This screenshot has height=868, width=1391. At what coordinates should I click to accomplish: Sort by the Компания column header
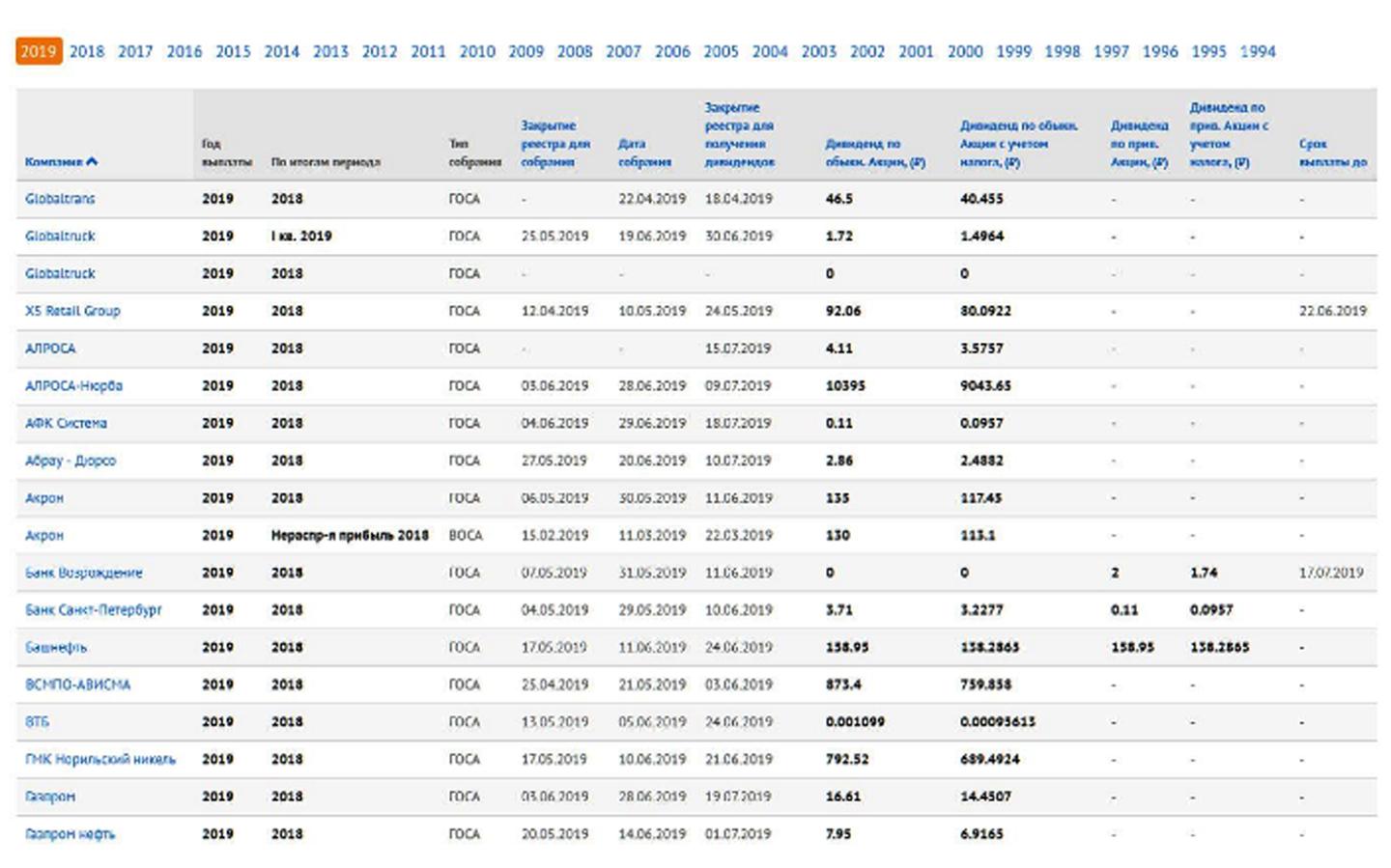(x=62, y=161)
